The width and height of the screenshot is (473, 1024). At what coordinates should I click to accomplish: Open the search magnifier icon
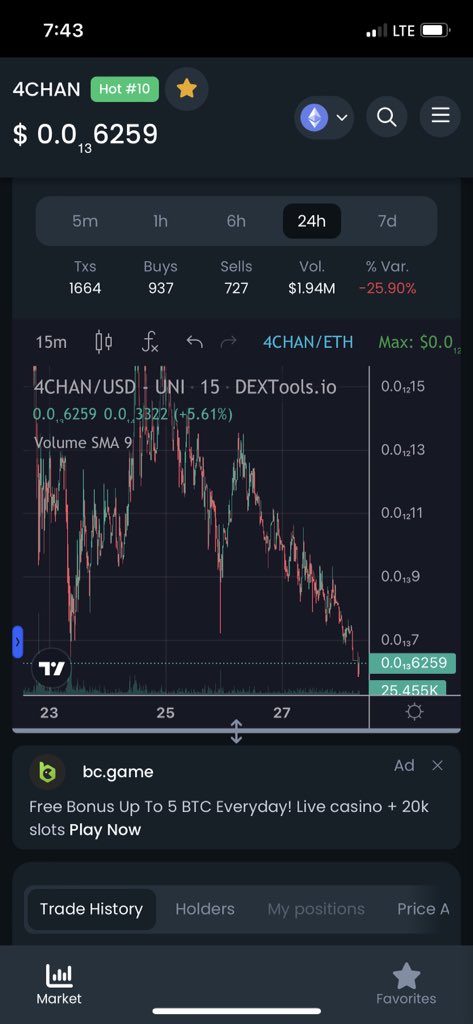pyautogui.click(x=387, y=118)
